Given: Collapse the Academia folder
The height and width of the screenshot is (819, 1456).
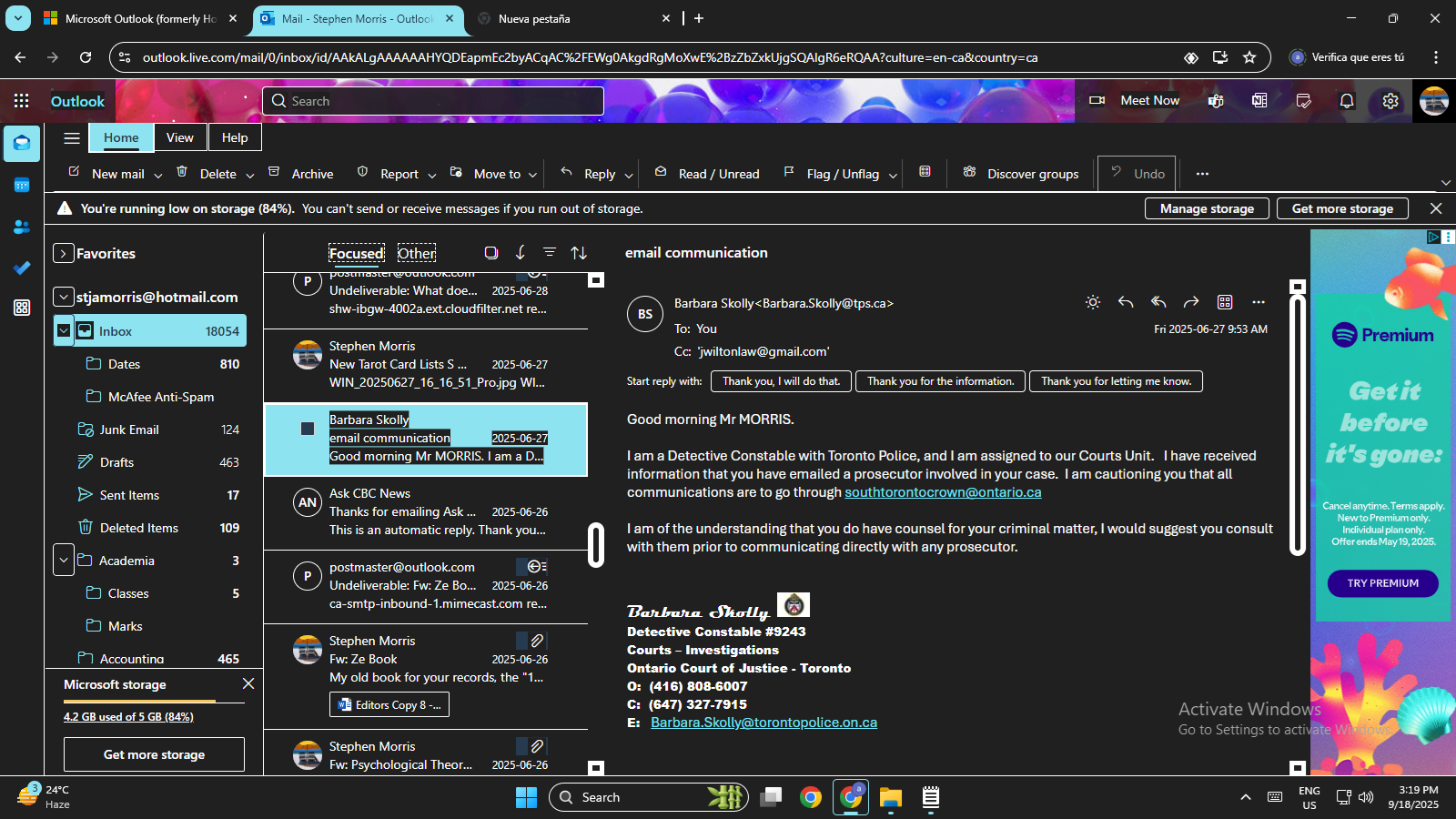Looking at the screenshot, I should coord(63,561).
